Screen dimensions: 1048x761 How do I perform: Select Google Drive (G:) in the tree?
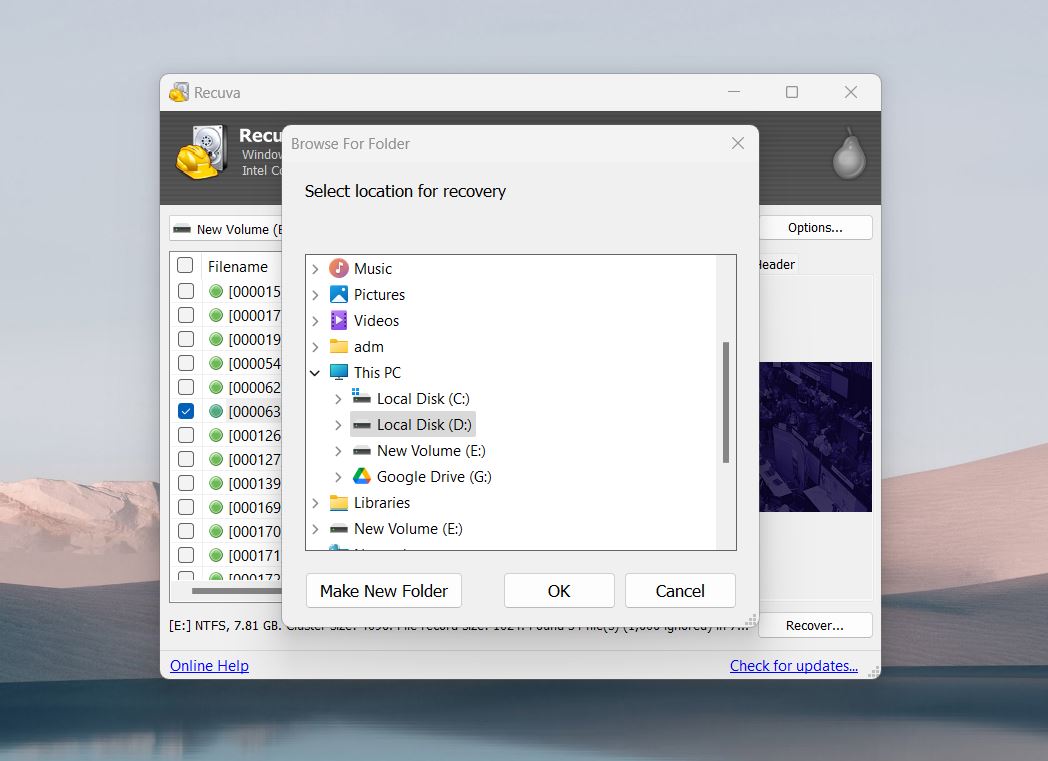pos(434,477)
